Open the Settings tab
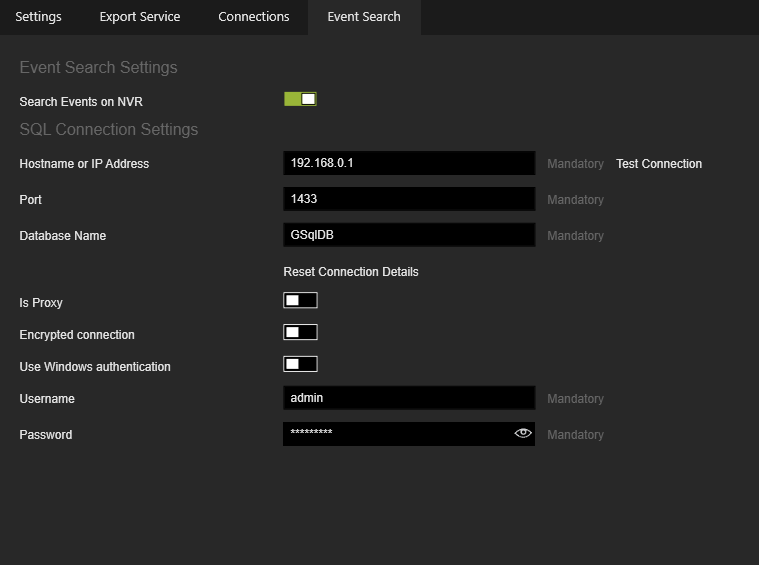The image size is (759, 565). coord(38,17)
